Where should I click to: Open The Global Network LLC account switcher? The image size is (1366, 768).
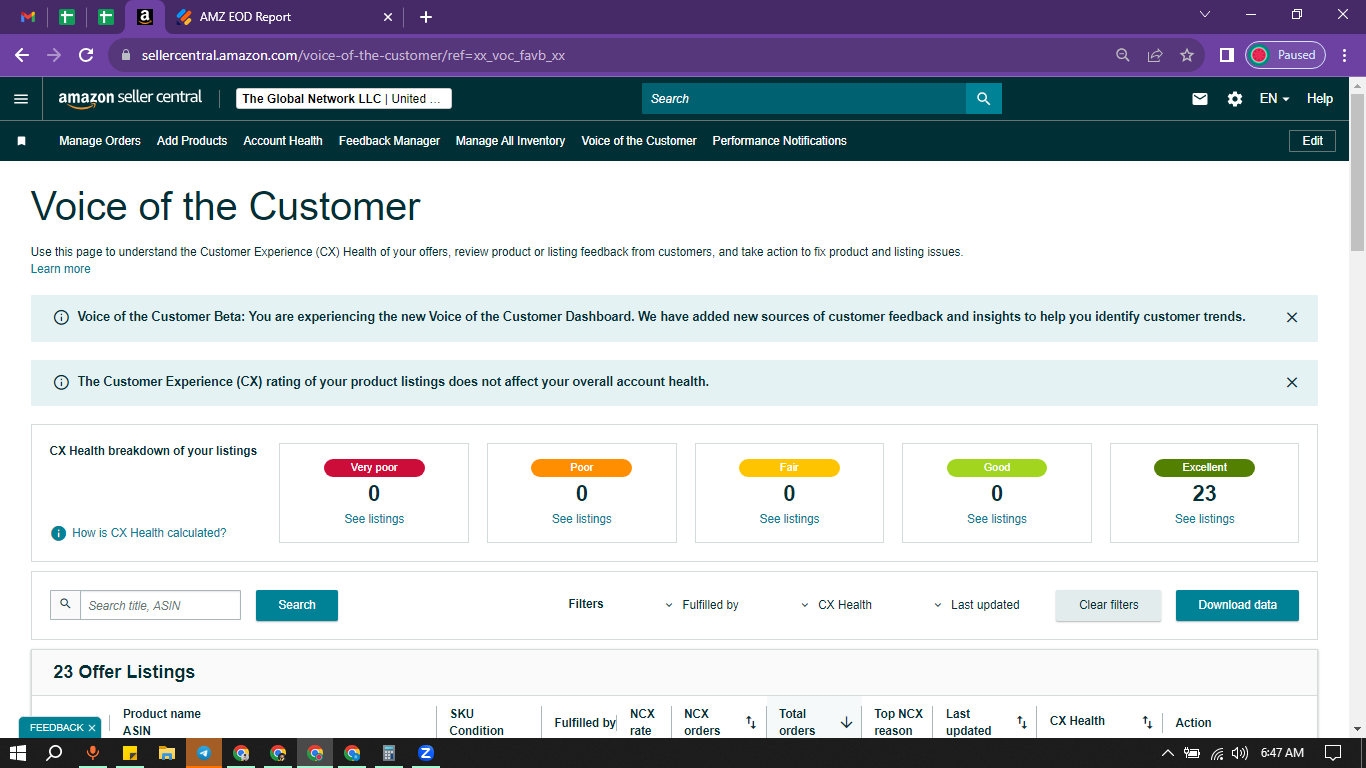344,99
